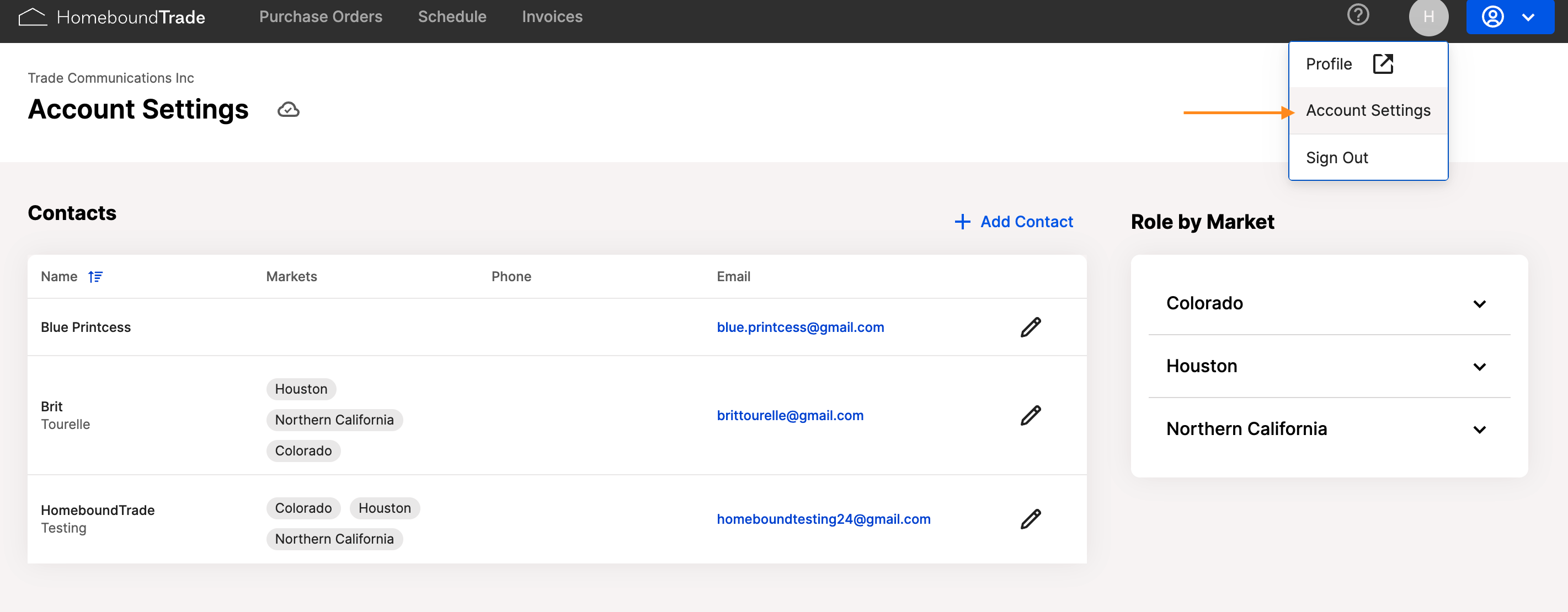Click the Email column header
Image resolution: width=1568 pixels, height=612 pixels.
733,277
